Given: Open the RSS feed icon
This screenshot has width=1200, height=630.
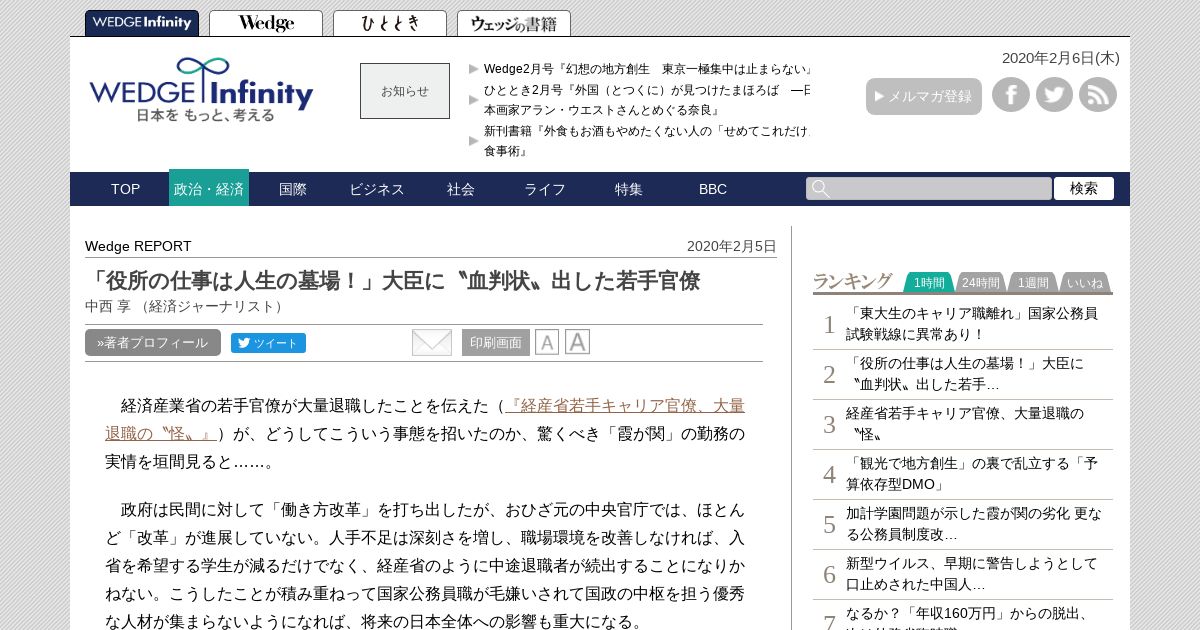Looking at the screenshot, I should pyautogui.click(x=1098, y=95).
